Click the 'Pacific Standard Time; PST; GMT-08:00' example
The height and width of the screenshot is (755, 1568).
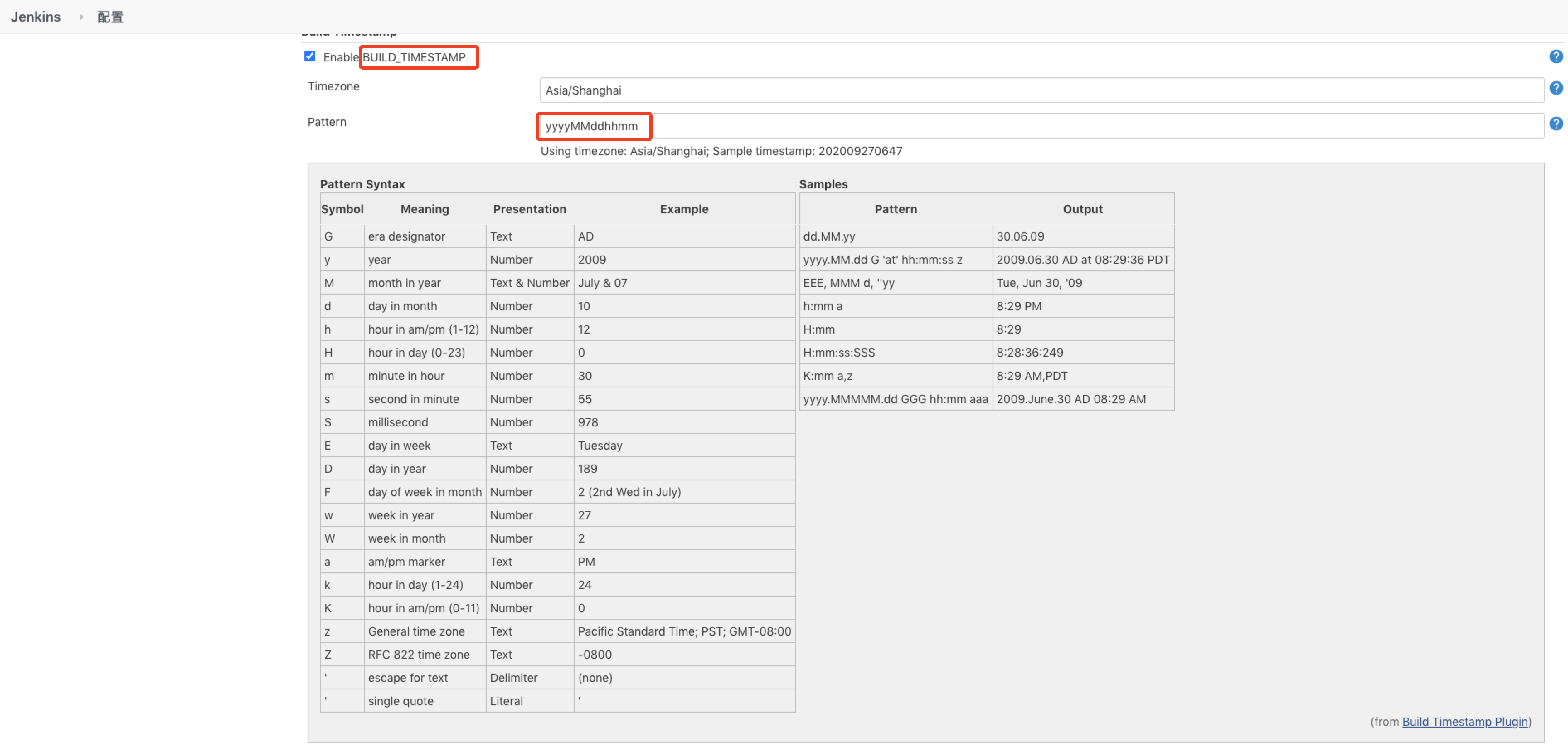(x=685, y=631)
